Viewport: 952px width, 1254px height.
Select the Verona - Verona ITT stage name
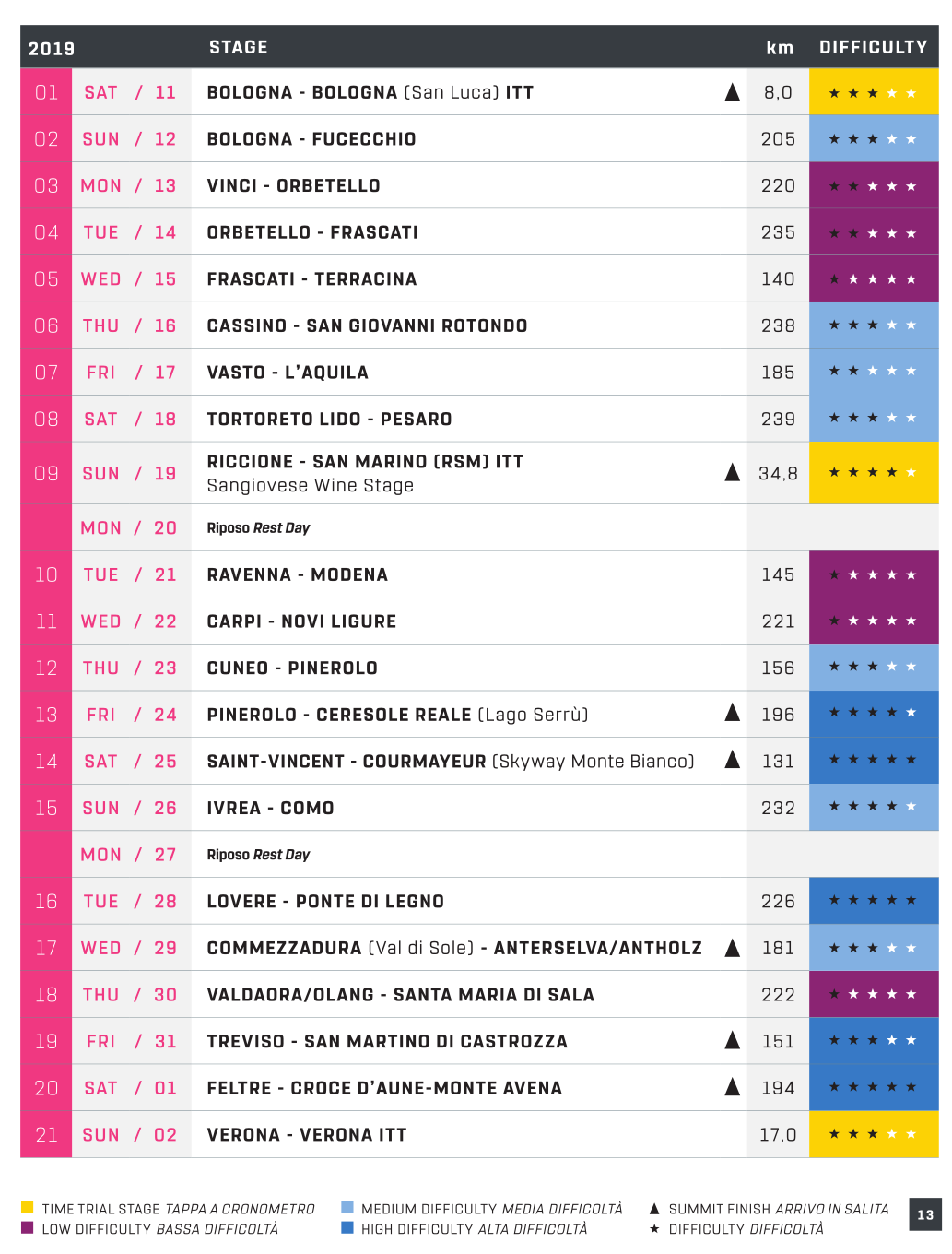click(x=307, y=1135)
